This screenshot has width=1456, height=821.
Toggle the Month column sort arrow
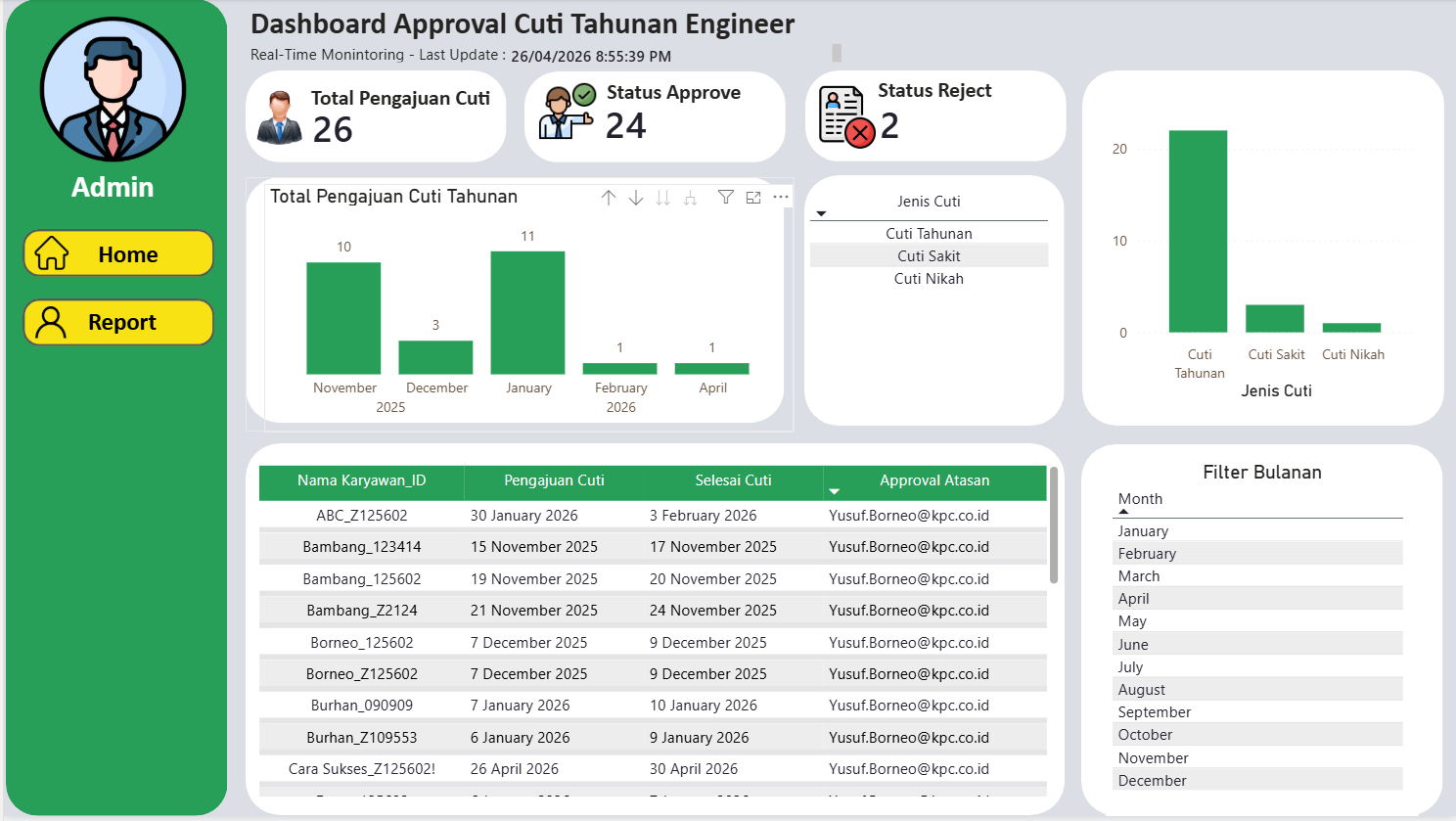tap(1123, 512)
